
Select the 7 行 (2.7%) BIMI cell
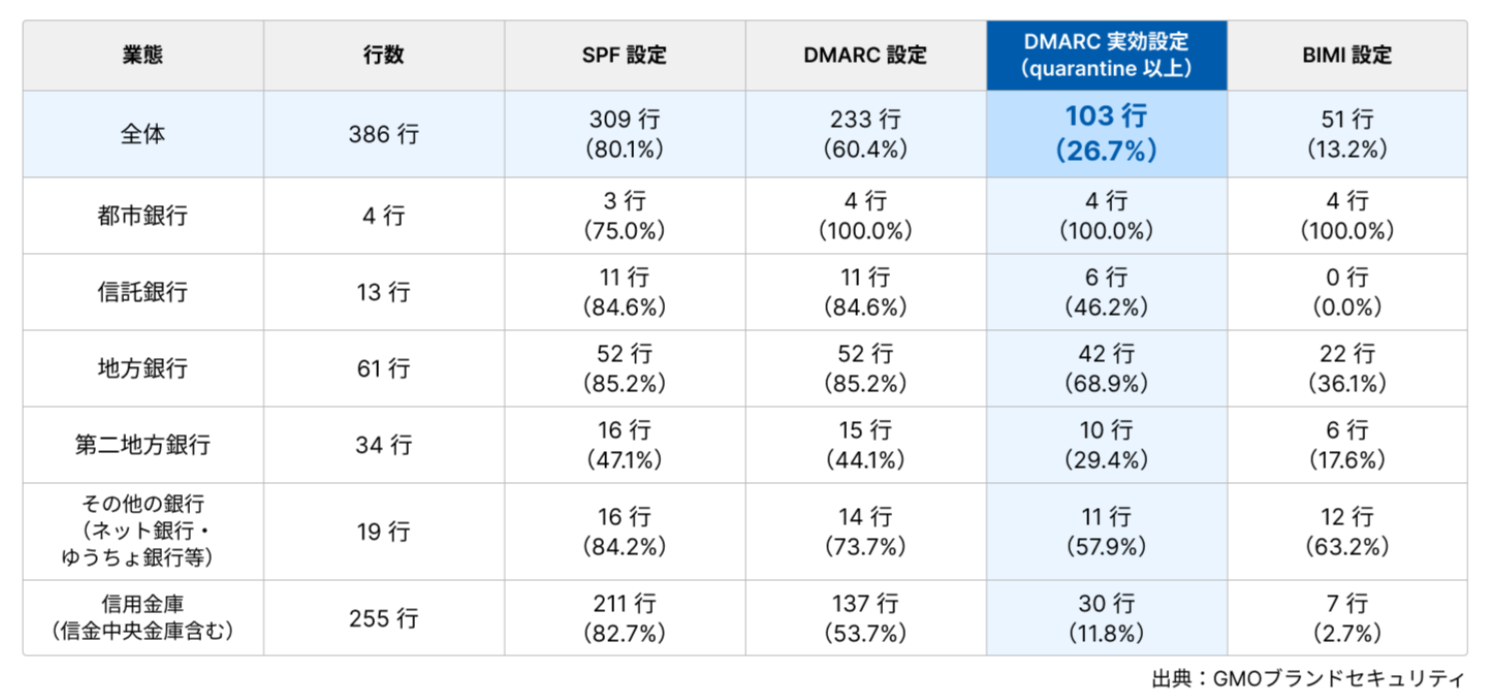pyautogui.click(x=1348, y=618)
